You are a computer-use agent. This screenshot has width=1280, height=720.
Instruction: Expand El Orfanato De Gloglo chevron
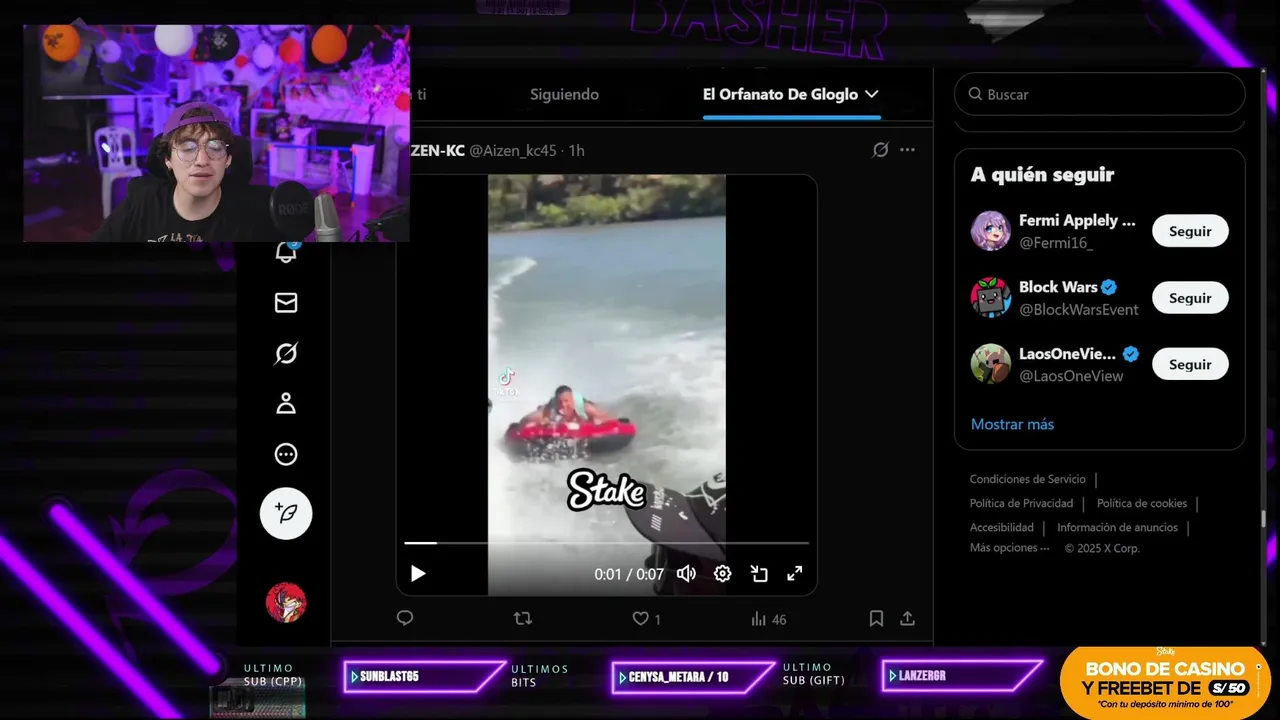[x=871, y=94]
